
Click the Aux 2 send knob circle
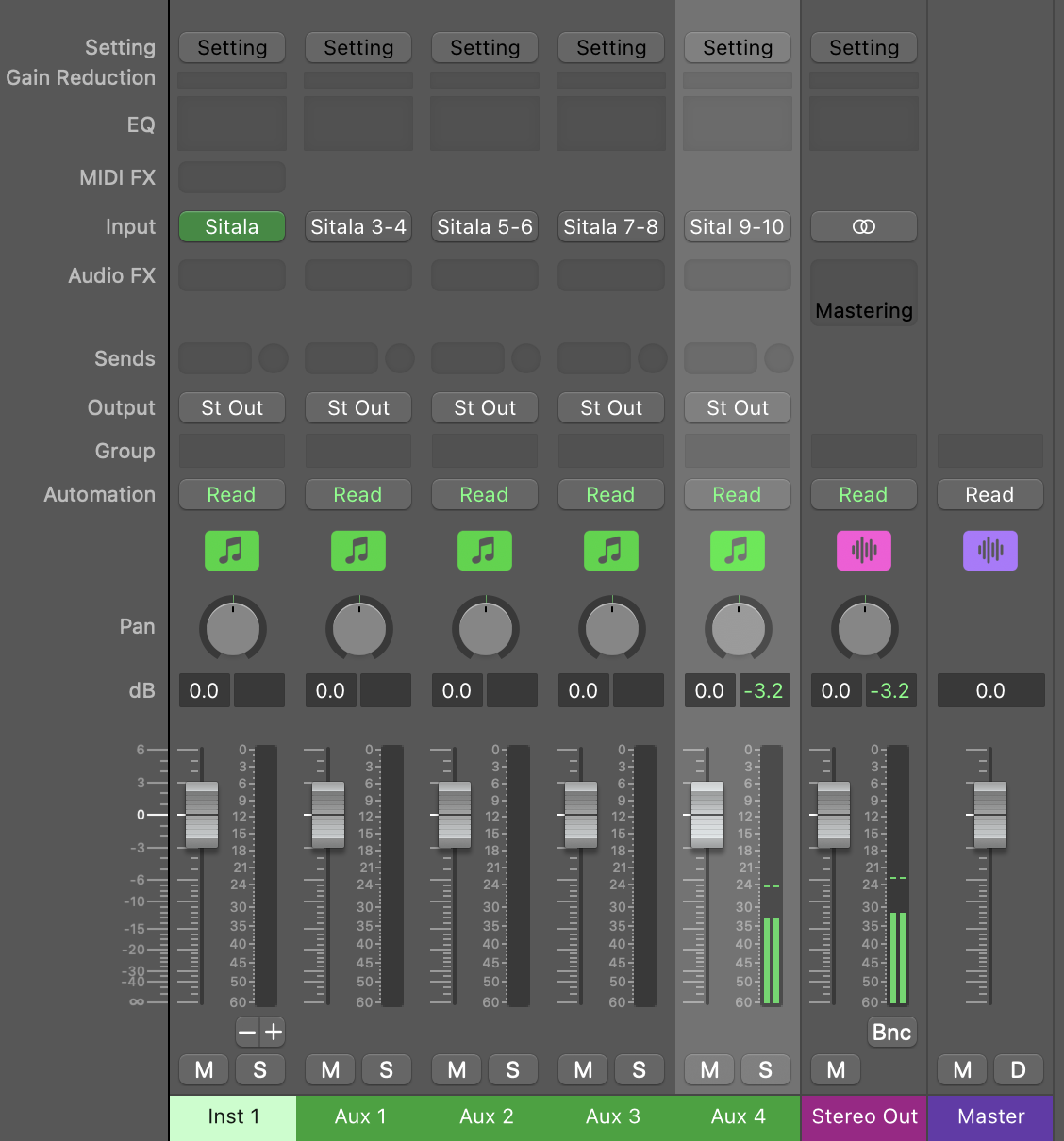(x=526, y=358)
